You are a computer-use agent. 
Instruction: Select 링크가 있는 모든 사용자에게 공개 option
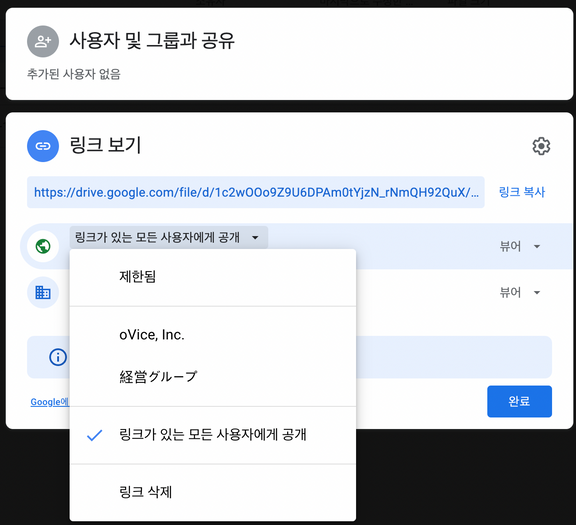pos(213,435)
